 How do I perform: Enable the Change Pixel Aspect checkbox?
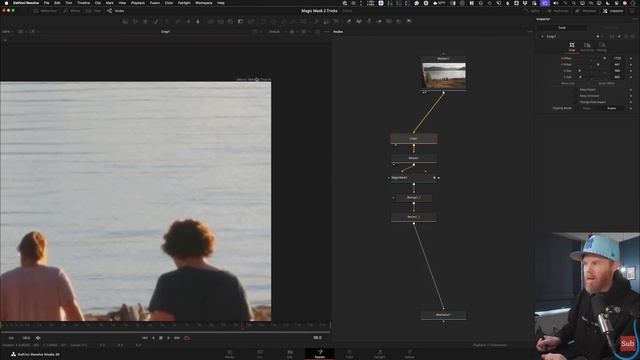(x=577, y=102)
